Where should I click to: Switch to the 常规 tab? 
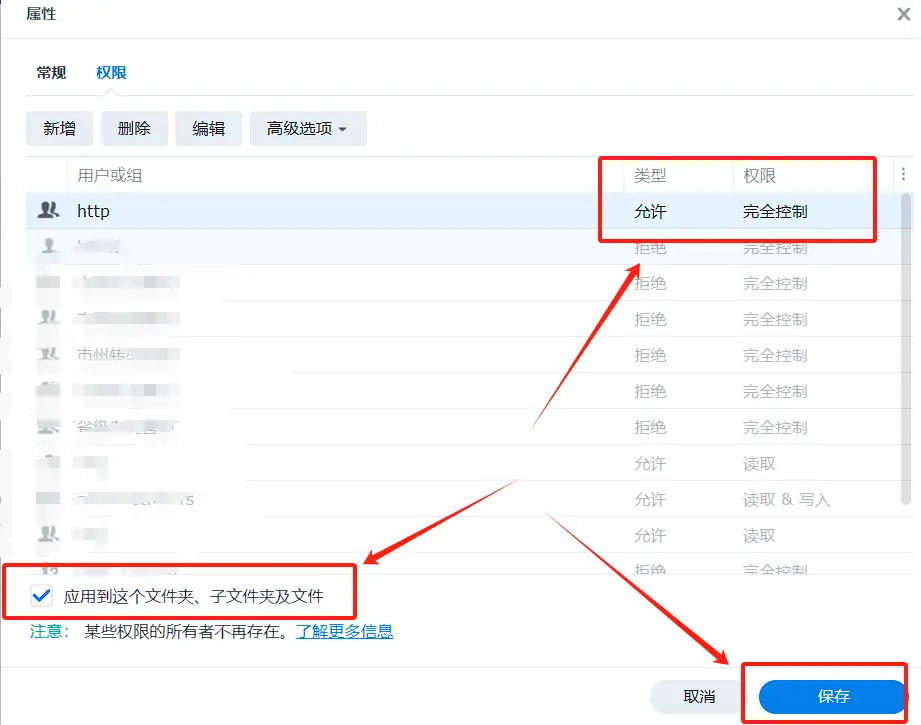(x=51, y=72)
